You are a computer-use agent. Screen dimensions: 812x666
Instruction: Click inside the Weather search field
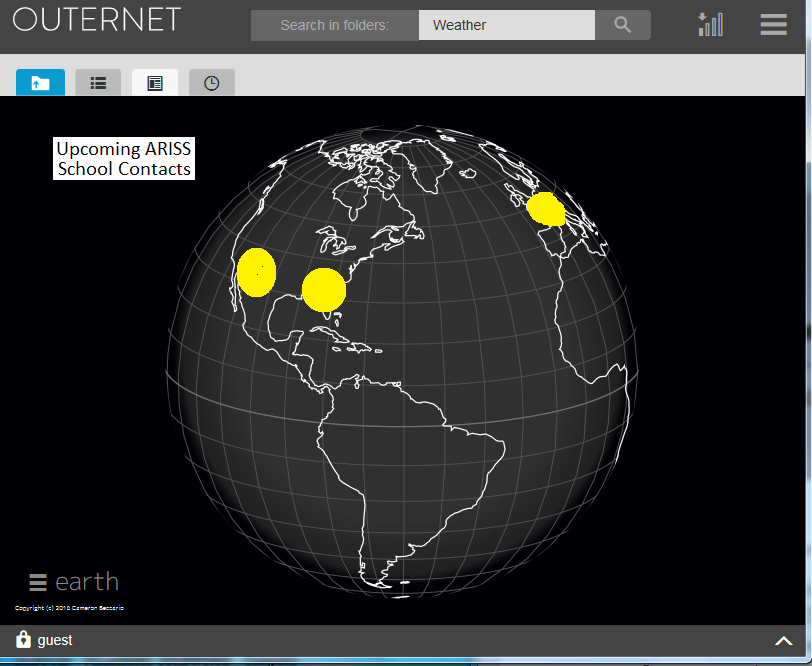(506, 25)
